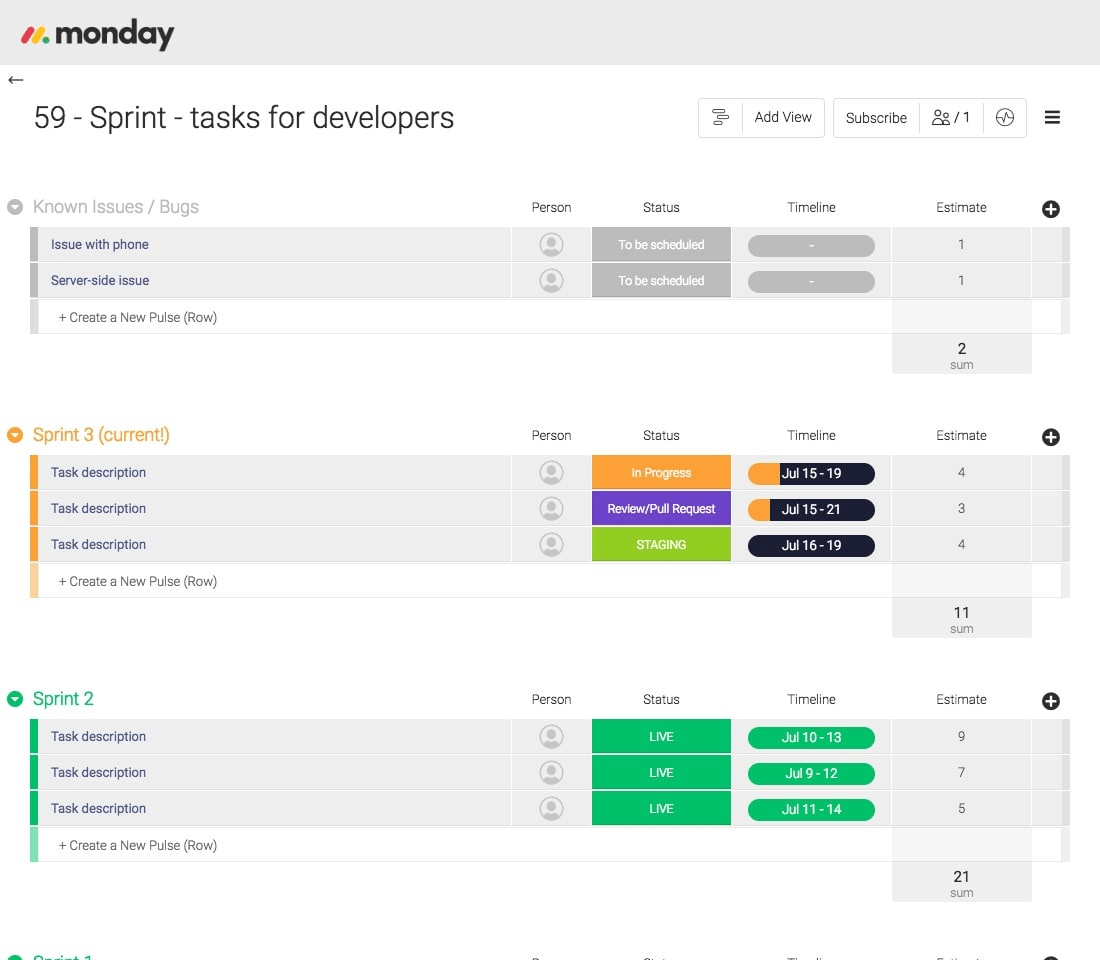Click the Sprint 2 group title
Viewport: 1100px width, 960px height.
tap(63, 699)
